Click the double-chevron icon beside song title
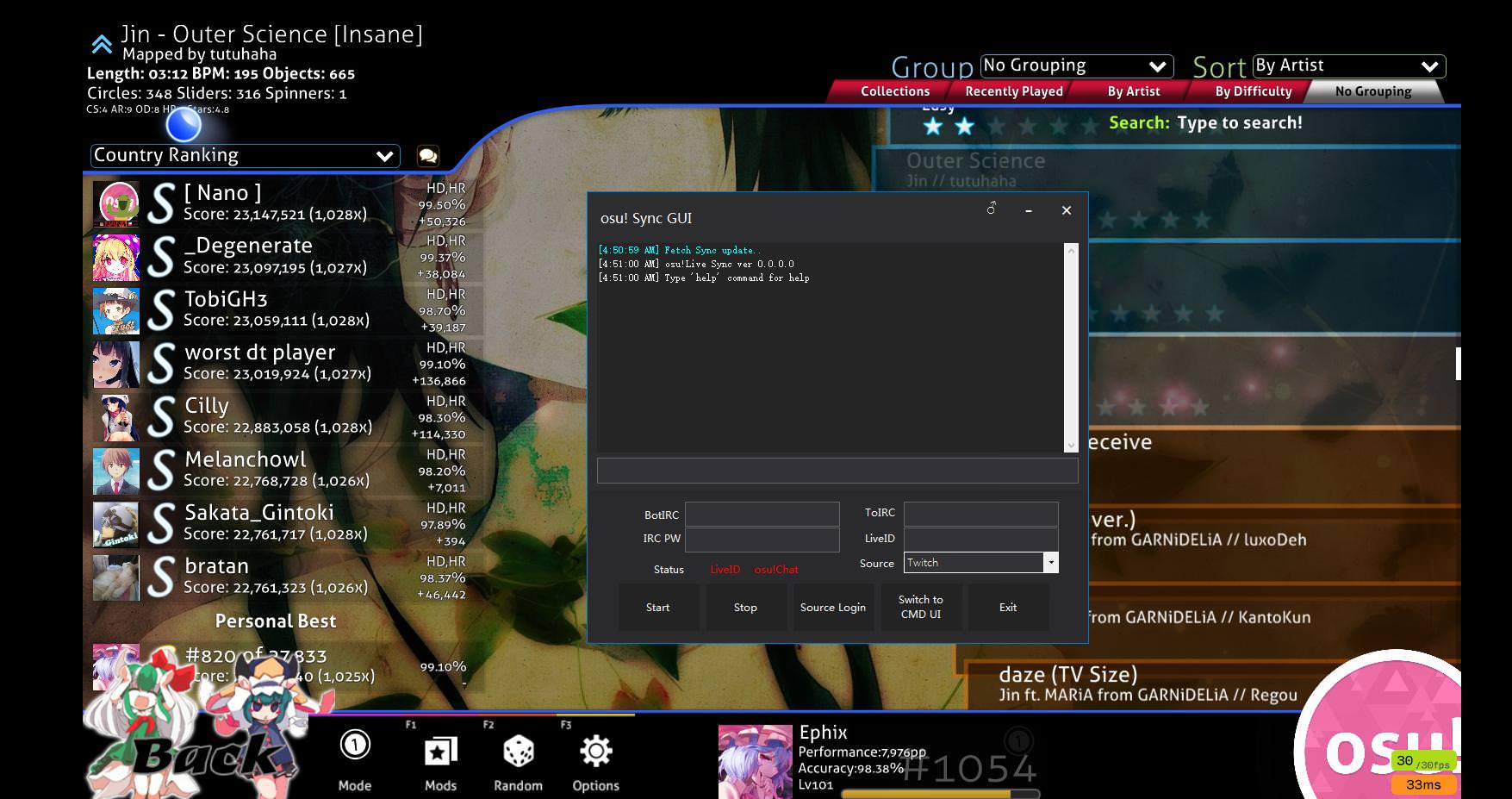Image resolution: width=1512 pixels, height=799 pixels. click(102, 43)
